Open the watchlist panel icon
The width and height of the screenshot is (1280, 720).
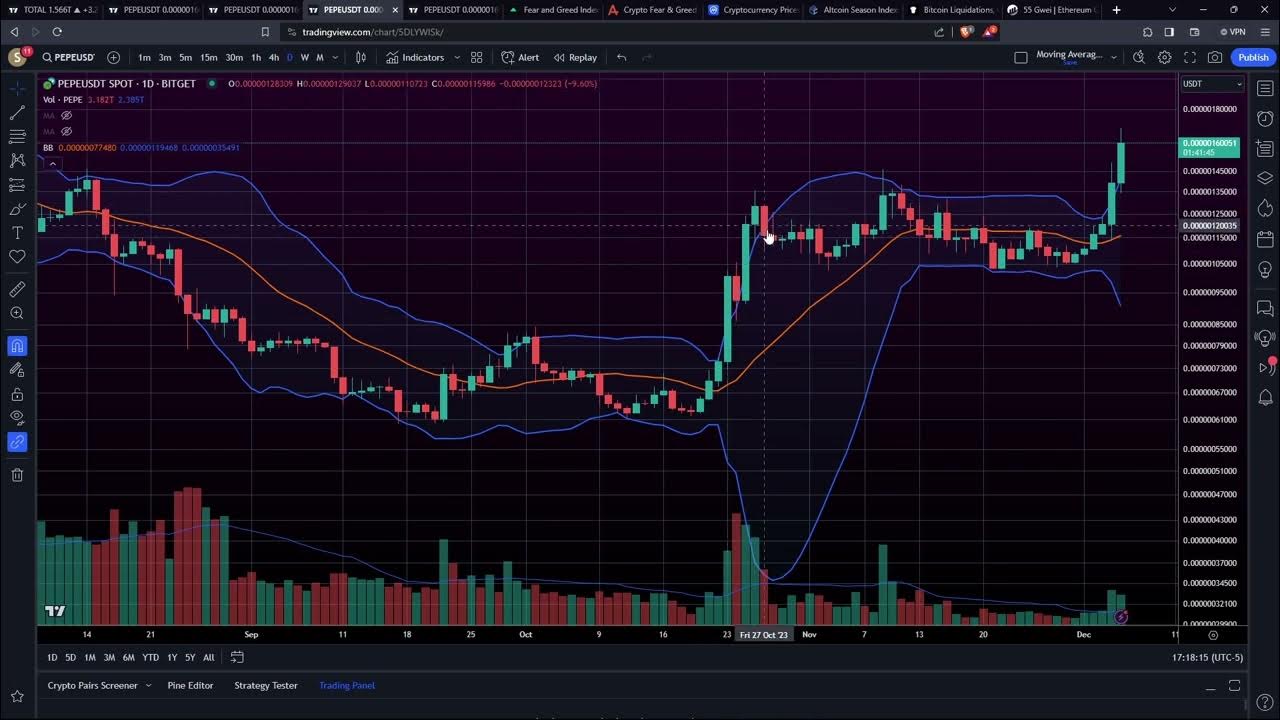[x=1265, y=89]
